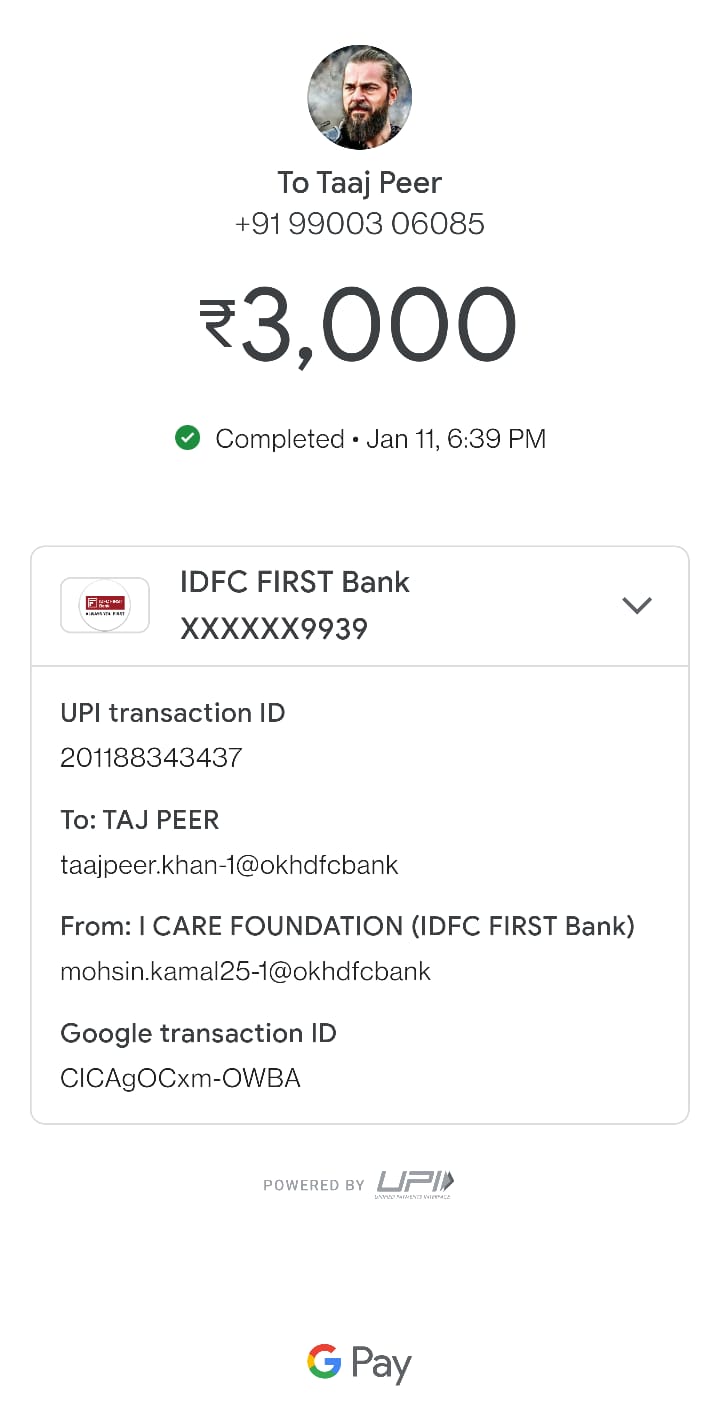The width and height of the screenshot is (720, 1417).
Task: Click the Google Pay logo
Action: [x=360, y=1365]
